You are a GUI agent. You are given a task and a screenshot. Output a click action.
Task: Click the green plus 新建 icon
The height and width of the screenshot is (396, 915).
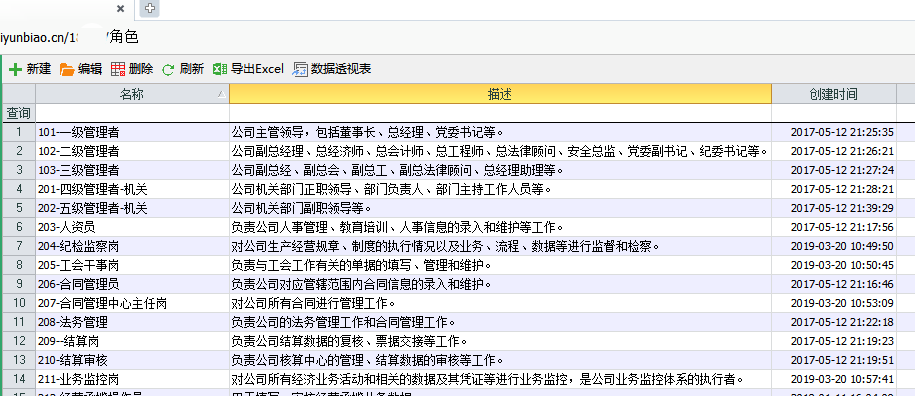pos(16,69)
